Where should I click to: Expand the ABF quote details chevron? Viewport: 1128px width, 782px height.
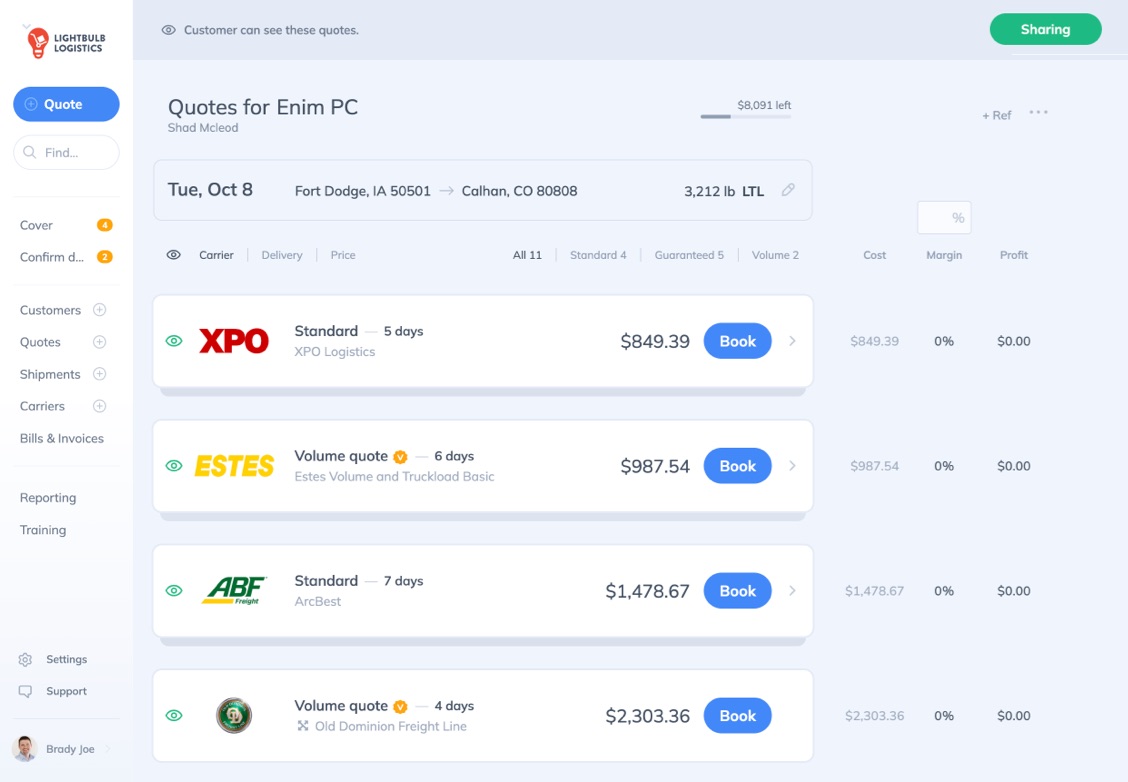click(x=791, y=591)
